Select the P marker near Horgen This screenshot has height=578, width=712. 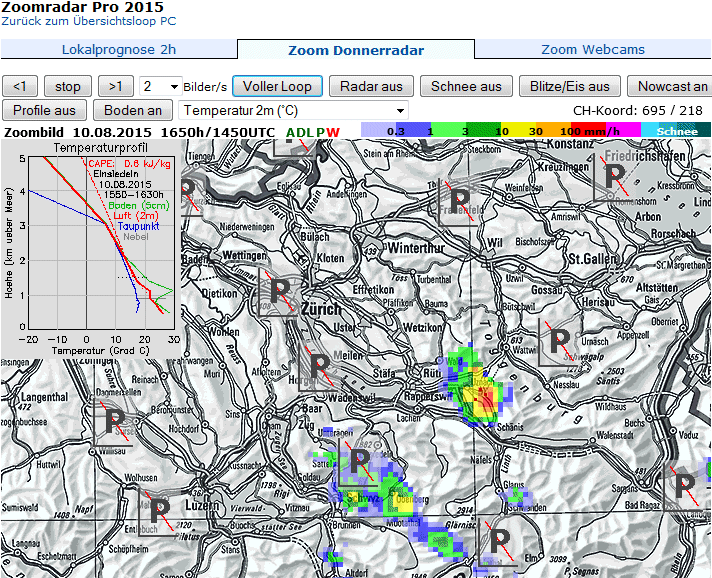(x=320, y=368)
